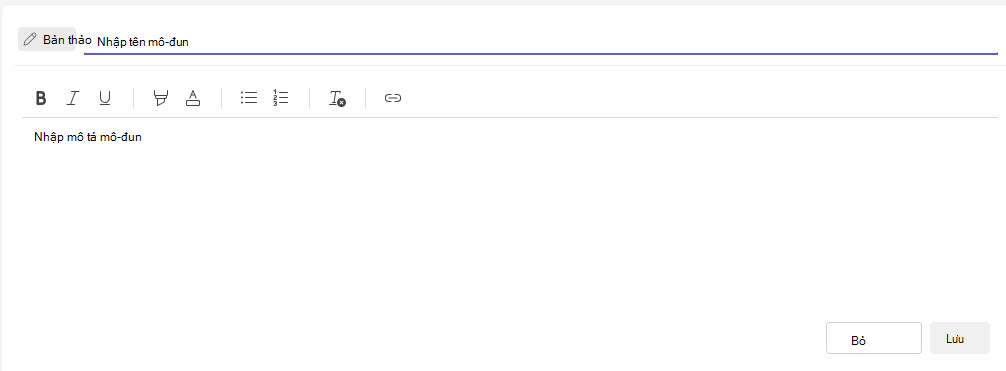
Task: Click the Nhập mô tả mô-đun placeholder
Action: click(88, 137)
